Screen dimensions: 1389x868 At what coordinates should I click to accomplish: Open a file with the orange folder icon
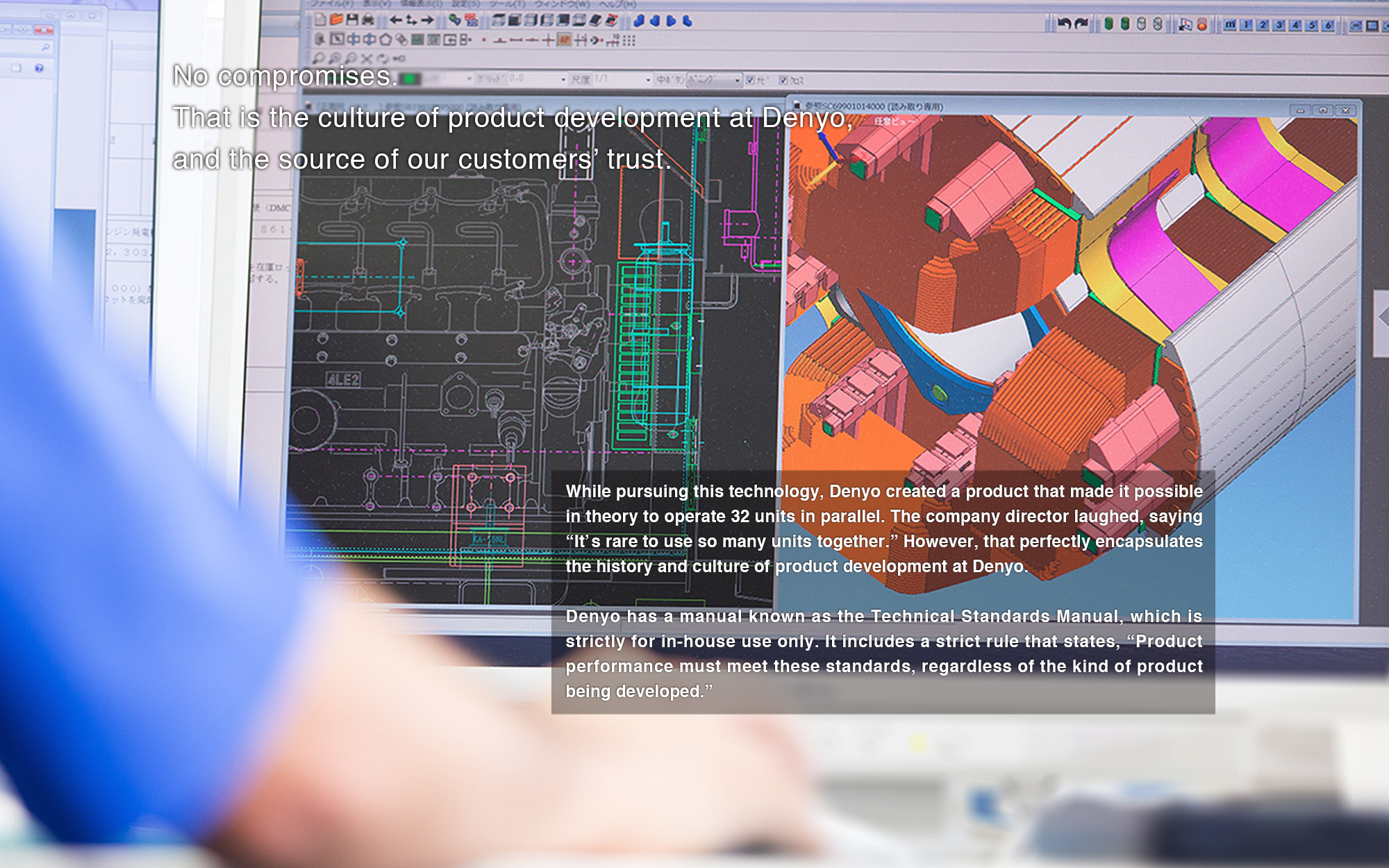336,19
